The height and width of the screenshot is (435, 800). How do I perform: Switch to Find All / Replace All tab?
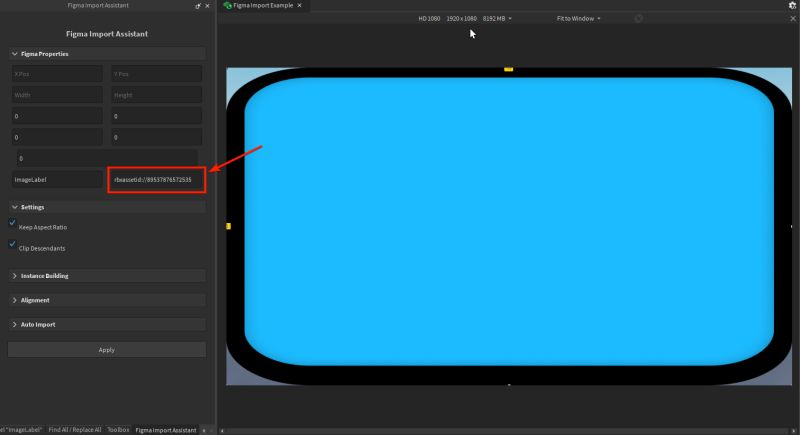[x=74, y=430]
